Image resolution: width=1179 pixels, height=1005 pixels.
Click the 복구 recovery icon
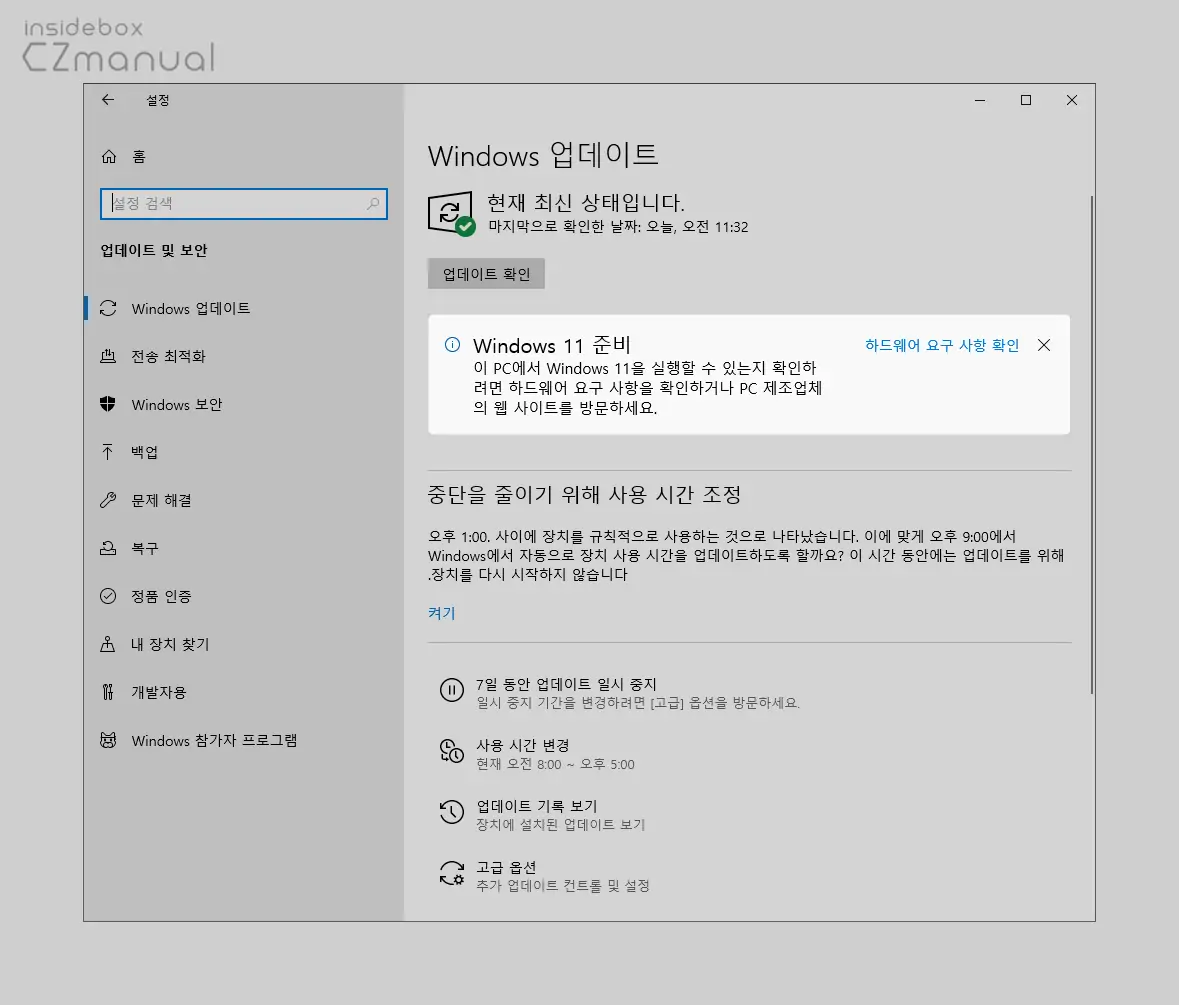click(108, 548)
